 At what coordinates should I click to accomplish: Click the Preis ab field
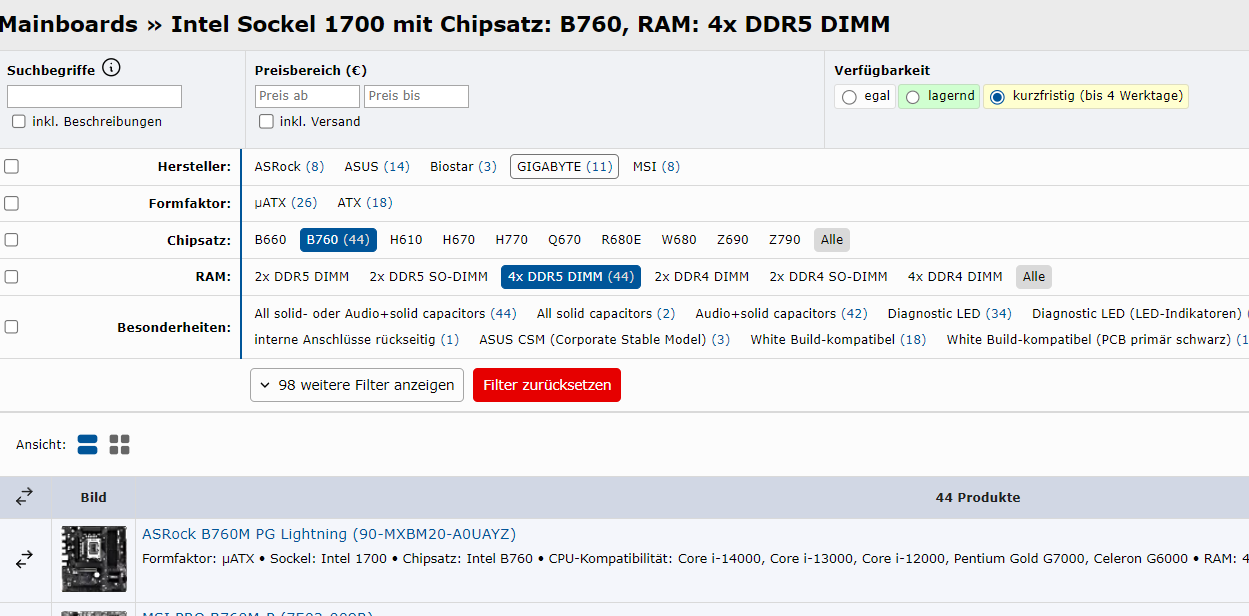pyautogui.click(x=307, y=96)
